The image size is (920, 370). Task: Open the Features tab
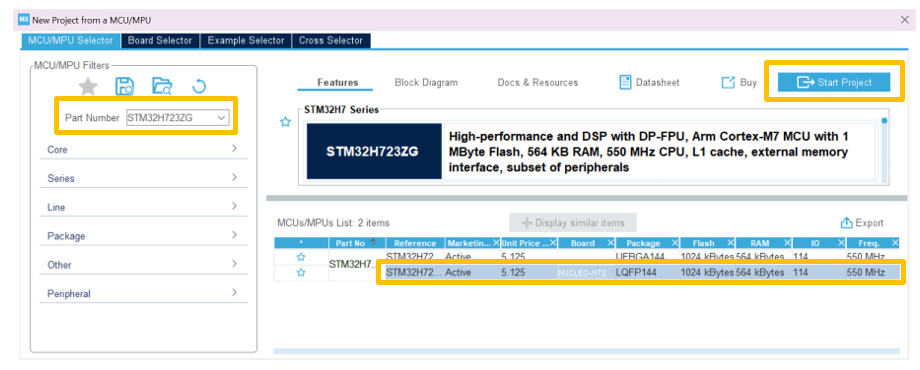337,83
